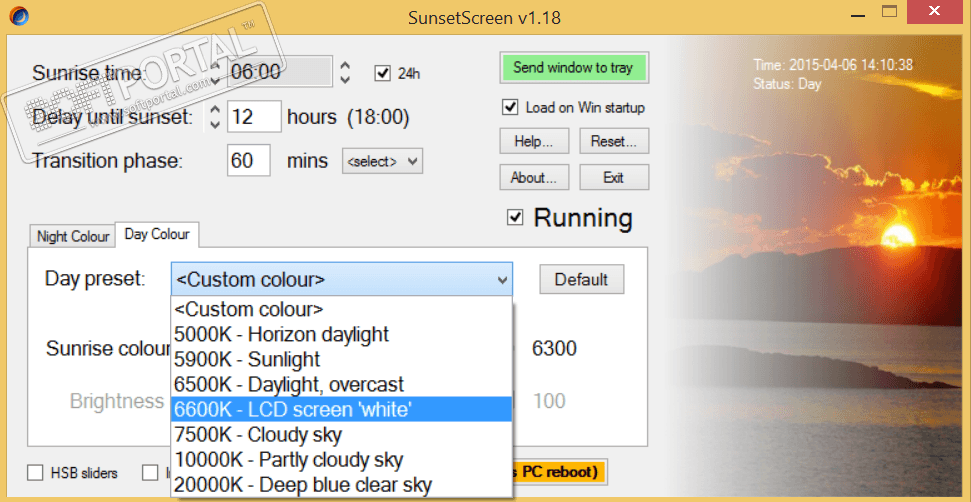Choose <Custom colour> from the preset list
971x502 pixels.
[342, 309]
